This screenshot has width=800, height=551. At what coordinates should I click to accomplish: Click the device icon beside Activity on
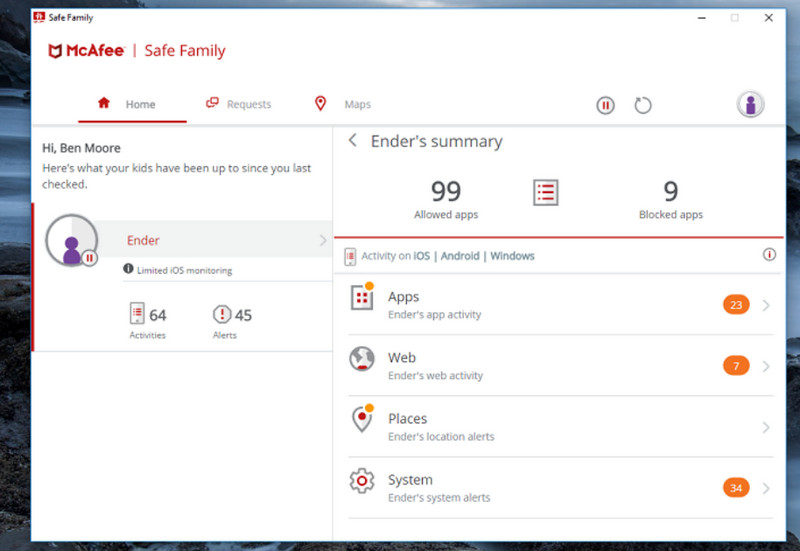click(350, 257)
